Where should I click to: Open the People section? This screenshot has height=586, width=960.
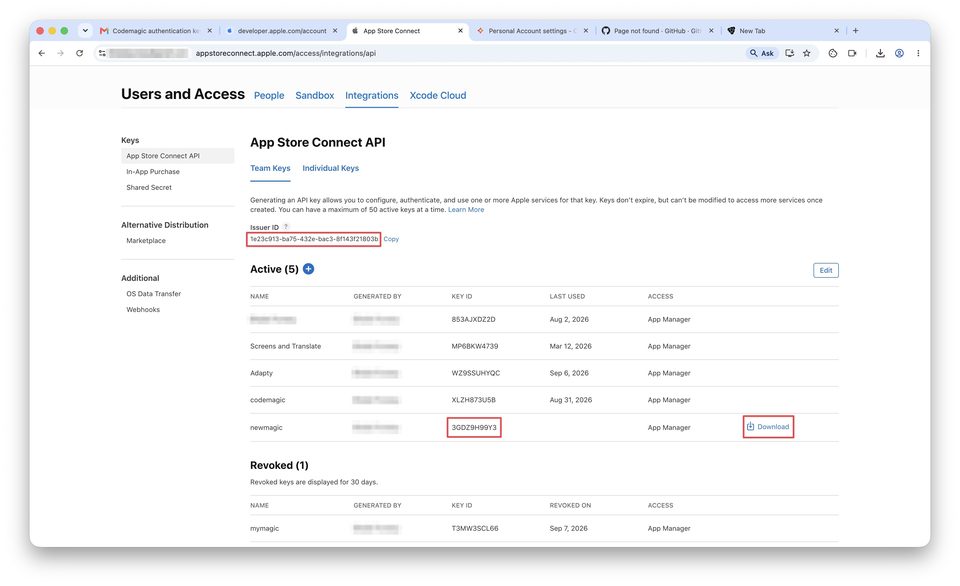(269, 96)
